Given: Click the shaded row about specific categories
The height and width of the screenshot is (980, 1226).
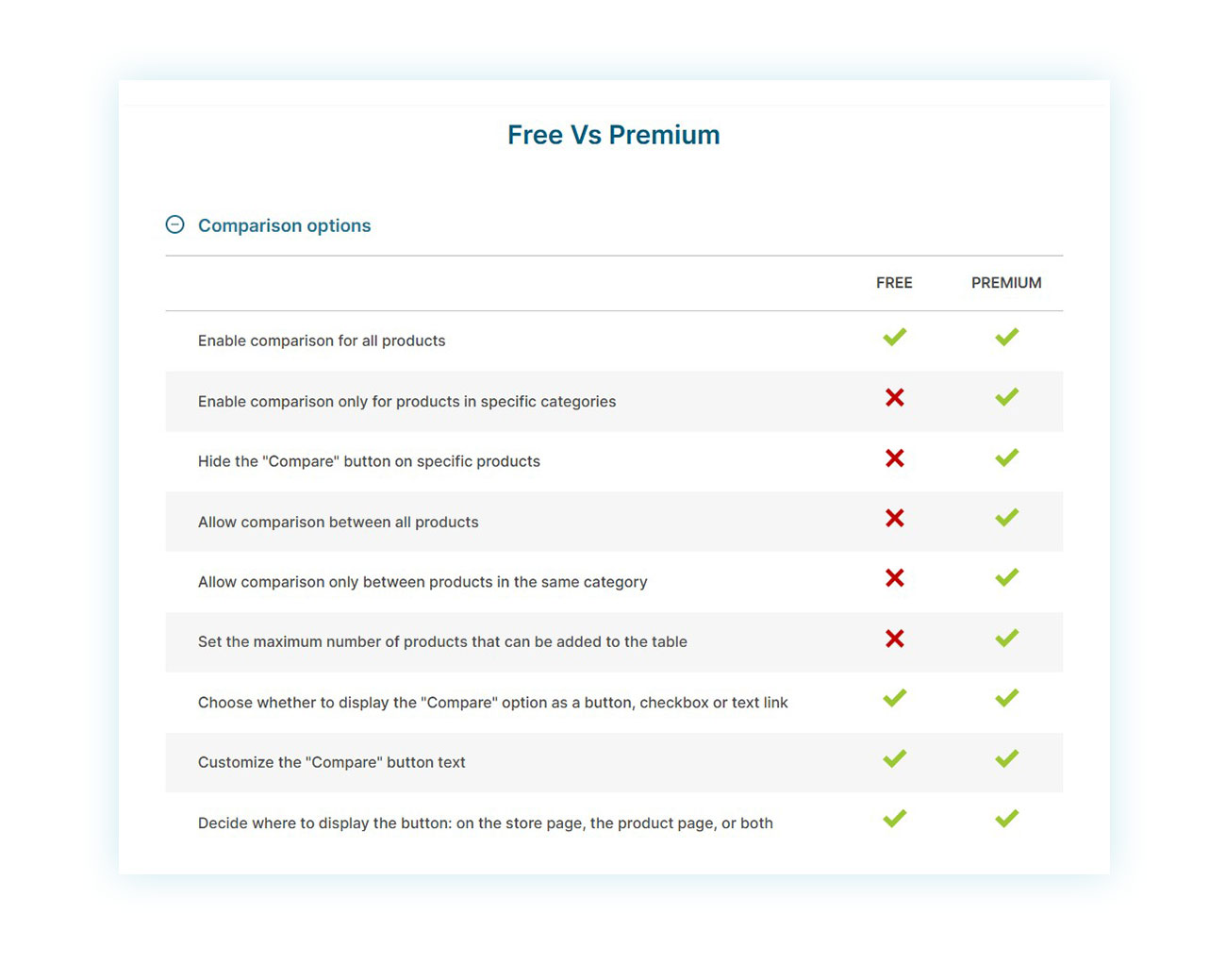Looking at the screenshot, I should (x=406, y=401).
